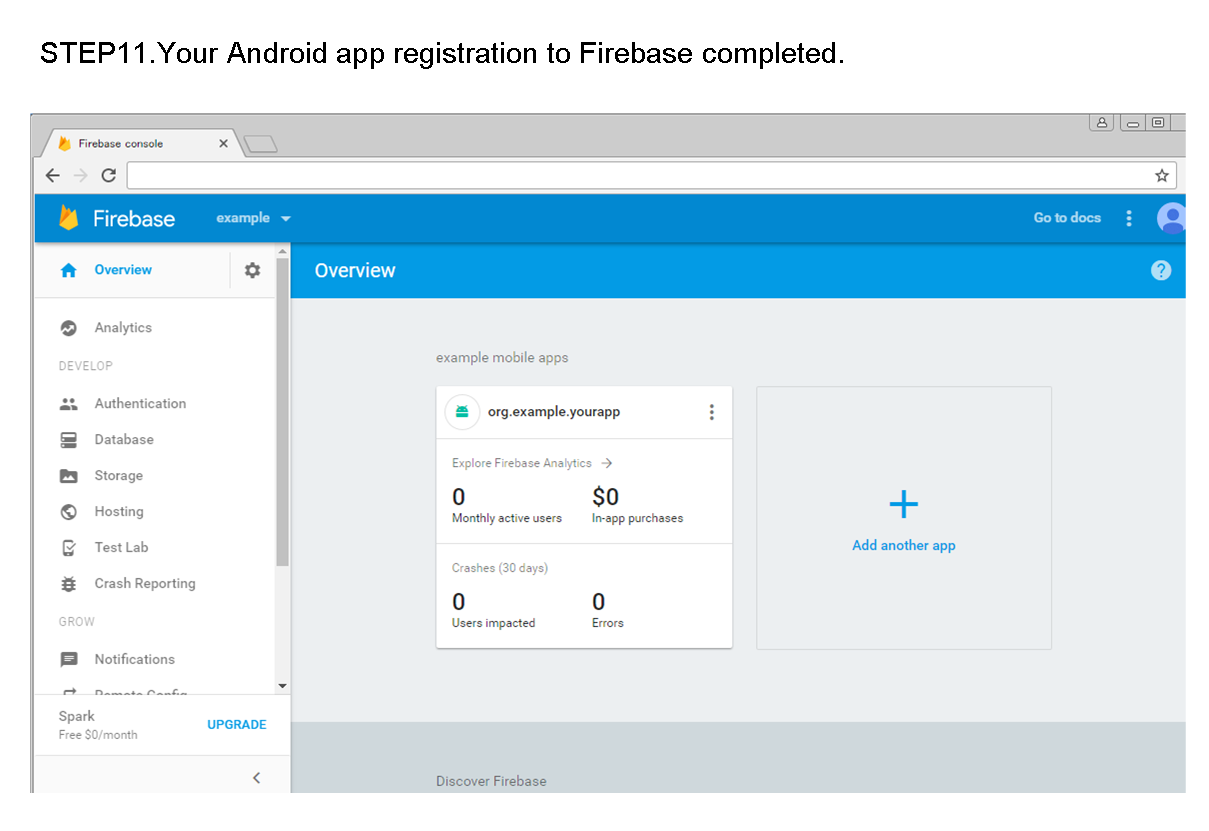Image resolution: width=1209 pixels, height=831 pixels.
Task: Open project settings with the gear icon
Action: [252, 270]
